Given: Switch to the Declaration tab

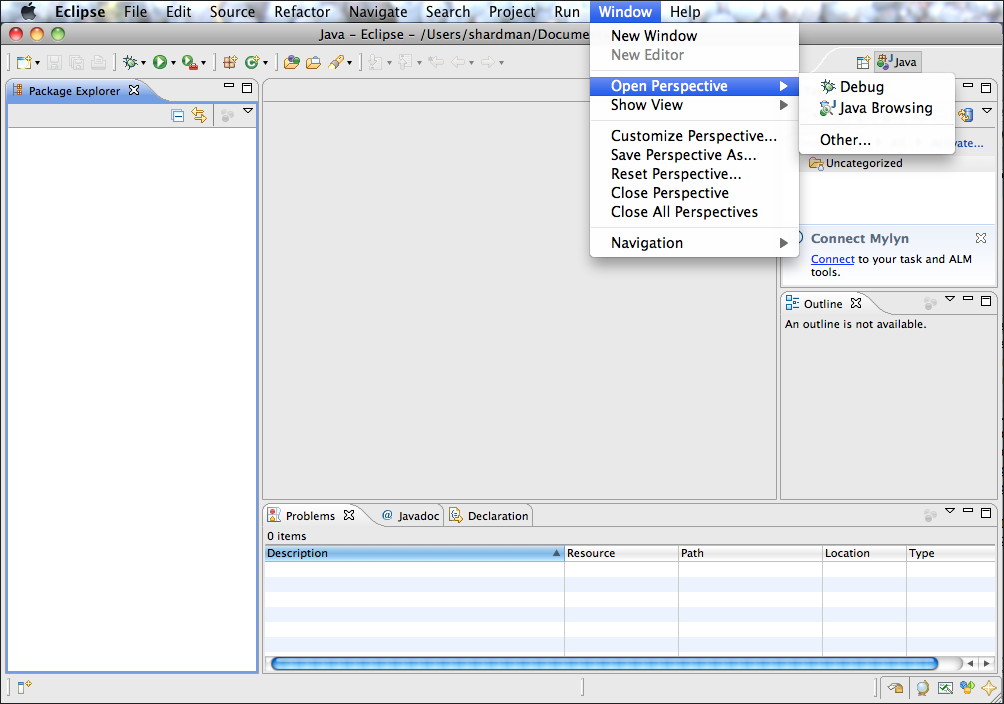Looking at the screenshot, I should pos(490,516).
